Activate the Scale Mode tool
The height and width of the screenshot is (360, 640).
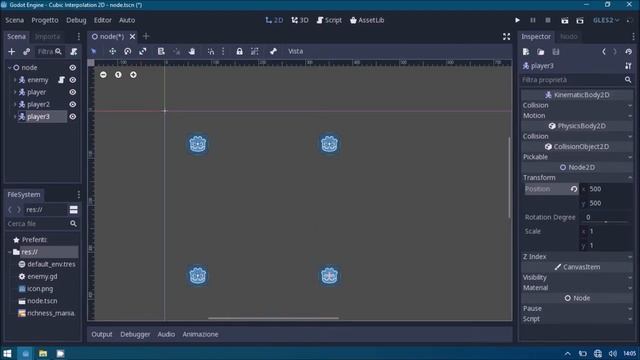143,51
